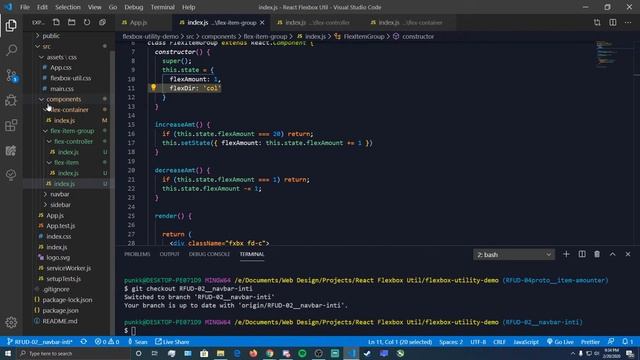
Task: Expand the public folder
Action: click(x=51, y=36)
